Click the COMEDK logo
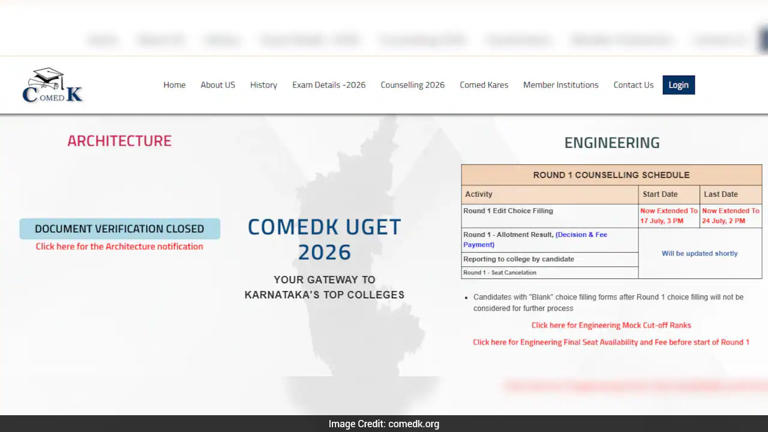This screenshot has height=432, width=768. point(52,85)
